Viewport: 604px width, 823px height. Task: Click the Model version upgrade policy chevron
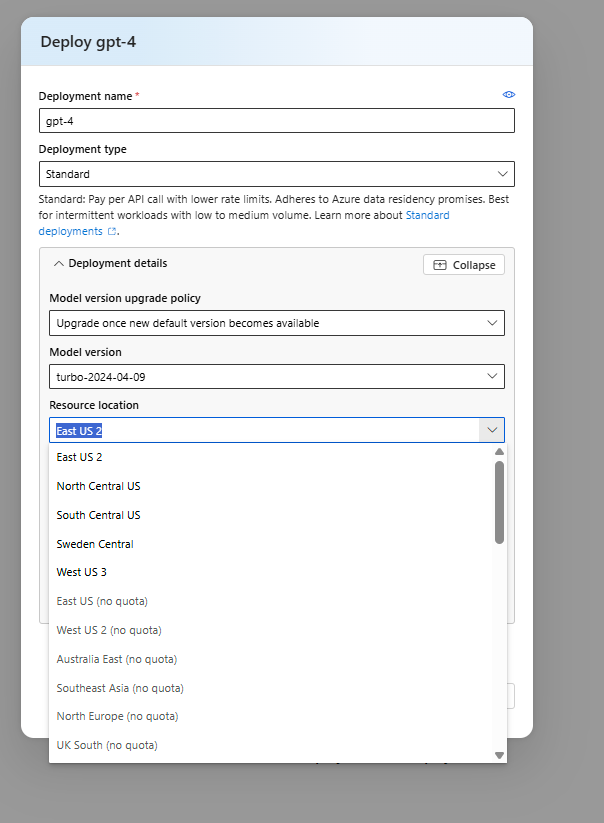pyautogui.click(x=492, y=322)
